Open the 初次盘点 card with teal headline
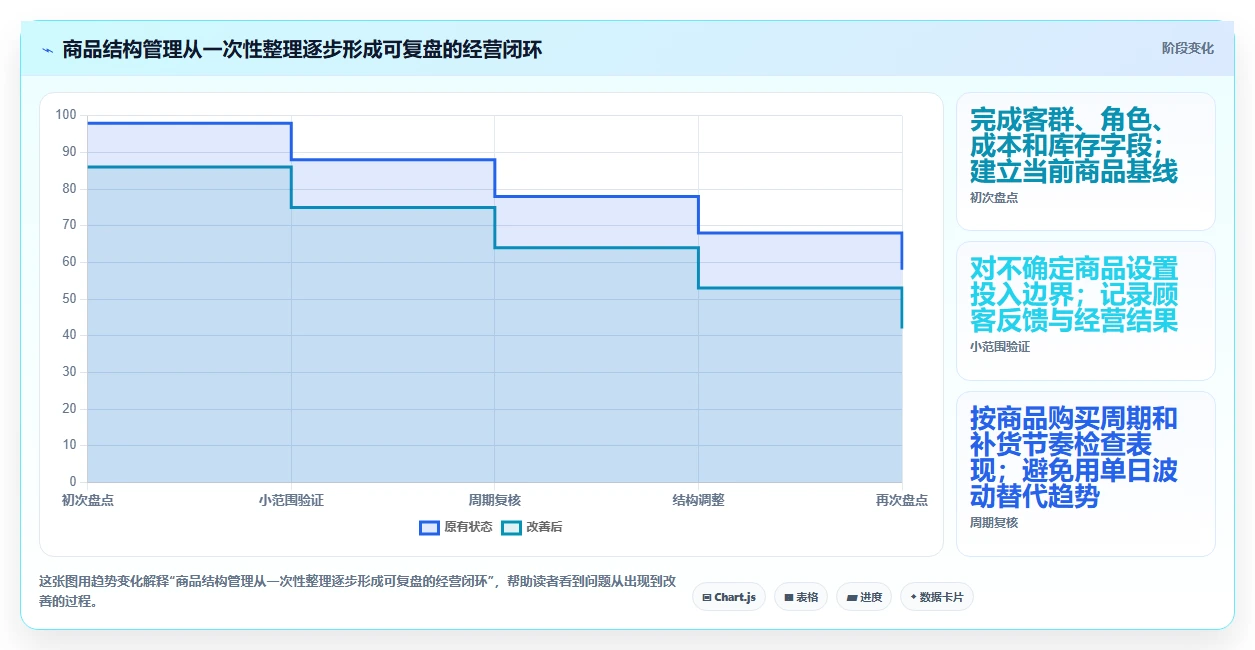The image size is (1255, 650). point(1086,162)
